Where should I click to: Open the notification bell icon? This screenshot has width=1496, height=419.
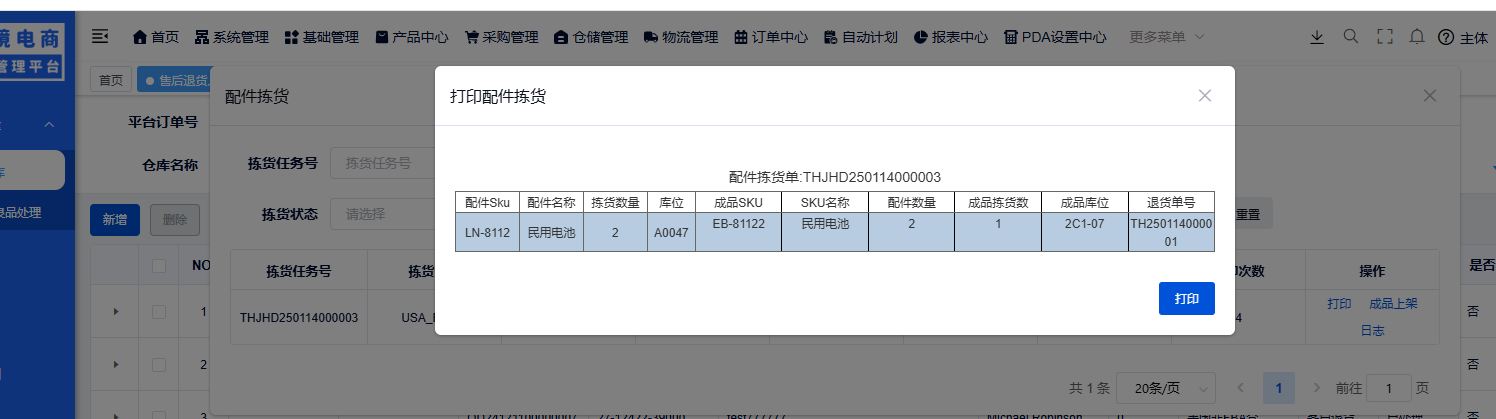1416,37
